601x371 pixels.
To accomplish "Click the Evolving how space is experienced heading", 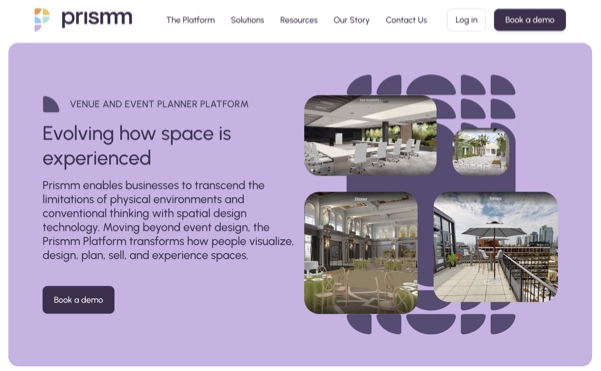I will [x=137, y=146].
